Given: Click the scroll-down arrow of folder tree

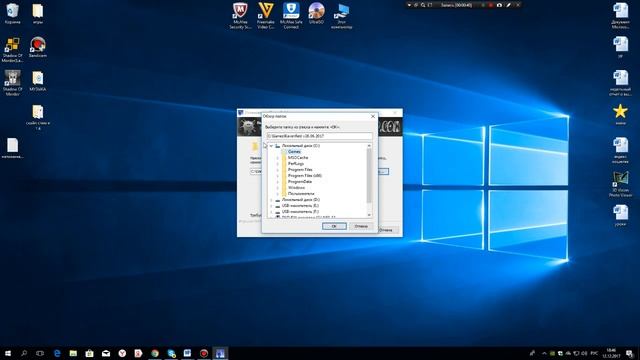Looking at the screenshot, I should [369, 215].
